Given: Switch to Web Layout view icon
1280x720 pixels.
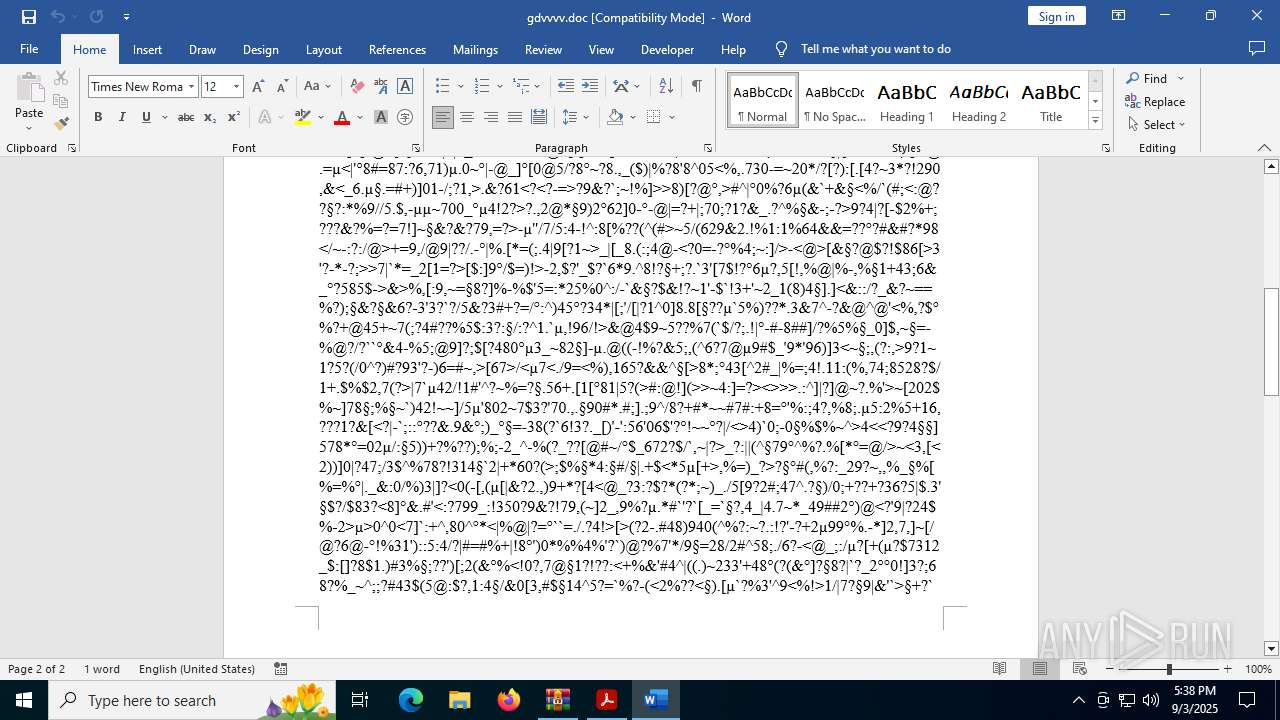Looking at the screenshot, I should pos(1080,669).
